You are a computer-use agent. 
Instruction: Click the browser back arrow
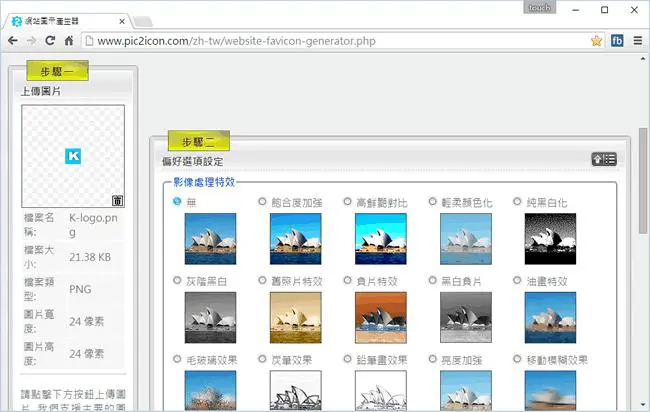pos(13,41)
